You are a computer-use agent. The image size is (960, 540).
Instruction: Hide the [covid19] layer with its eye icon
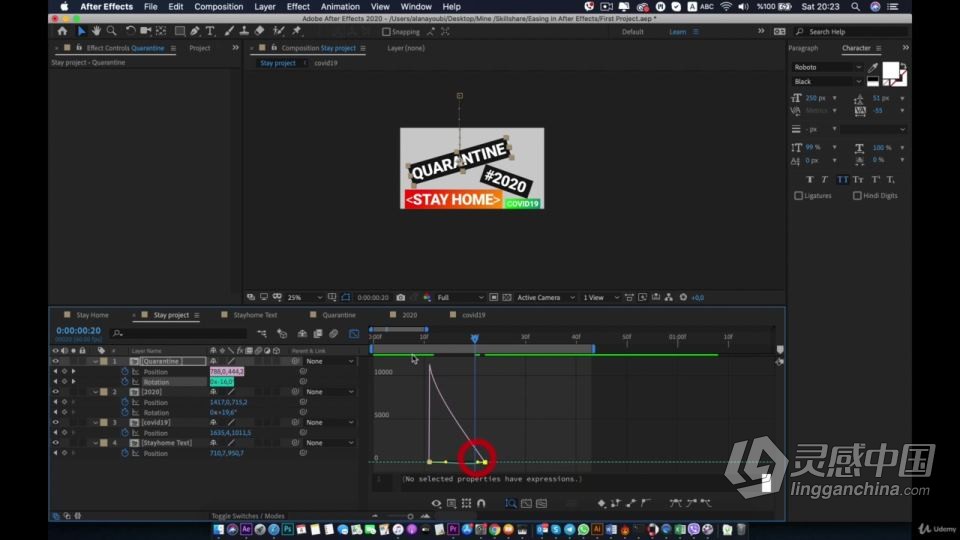pyautogui.click(x=55, y=422)
